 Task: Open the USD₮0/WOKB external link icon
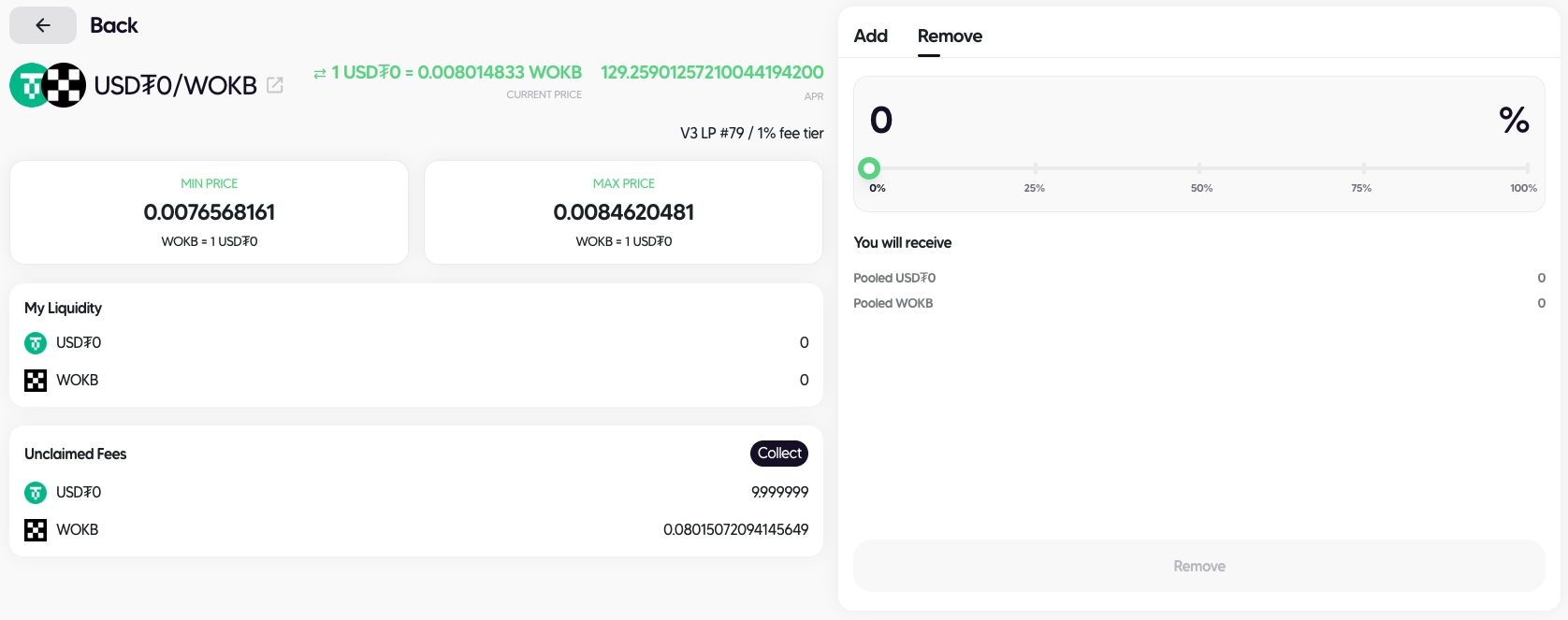click(275, 85)
